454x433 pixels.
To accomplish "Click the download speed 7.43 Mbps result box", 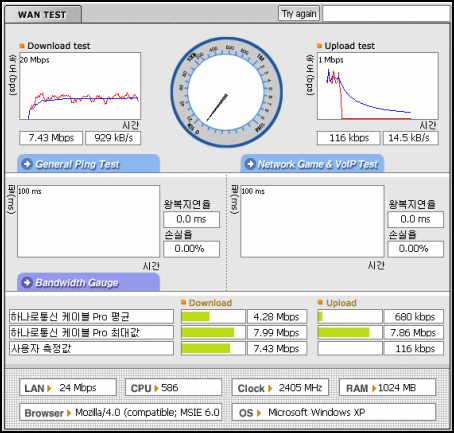I will 51,138.
